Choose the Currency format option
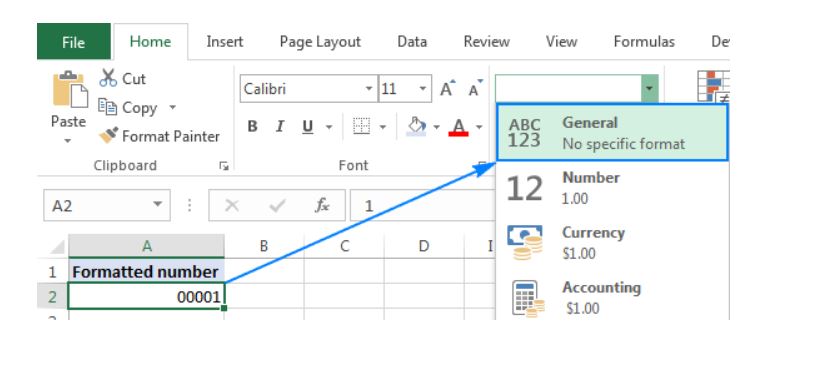The image size is (832, 371). click(612, 243)
